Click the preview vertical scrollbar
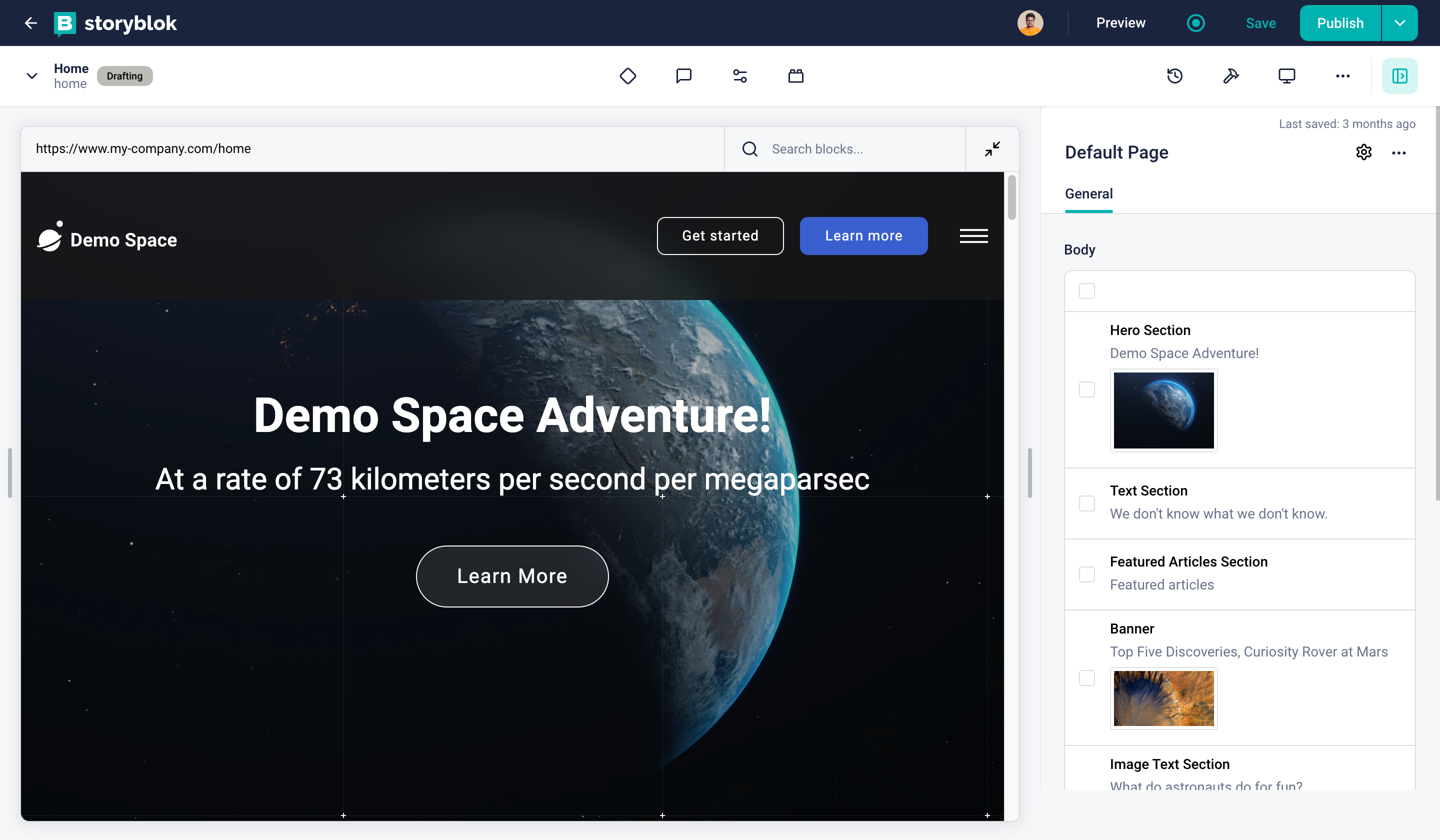The width and height of the screenshot is (1440, 840). click(1011, 197)
